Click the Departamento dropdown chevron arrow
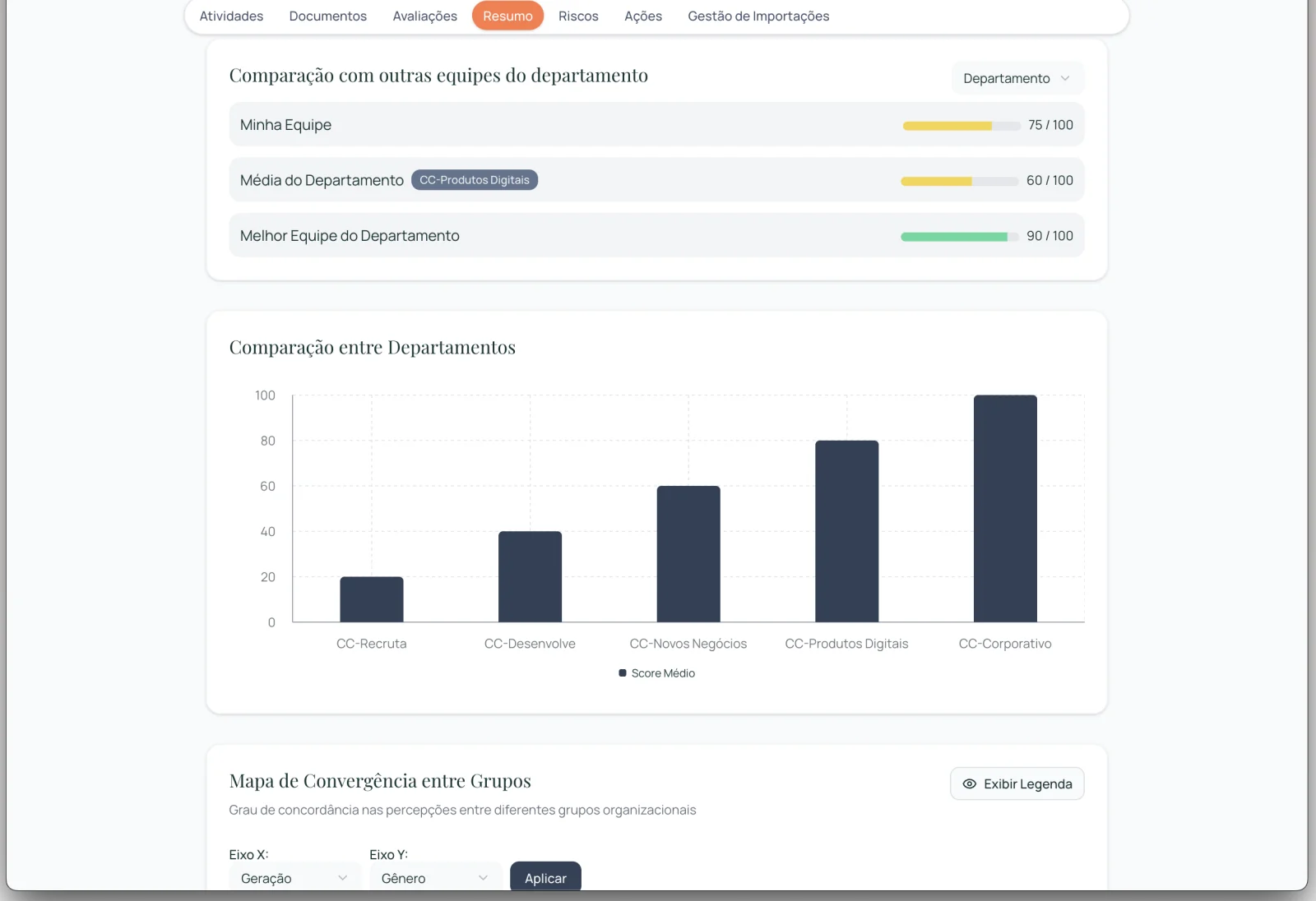 click(x=1065, y=78)
